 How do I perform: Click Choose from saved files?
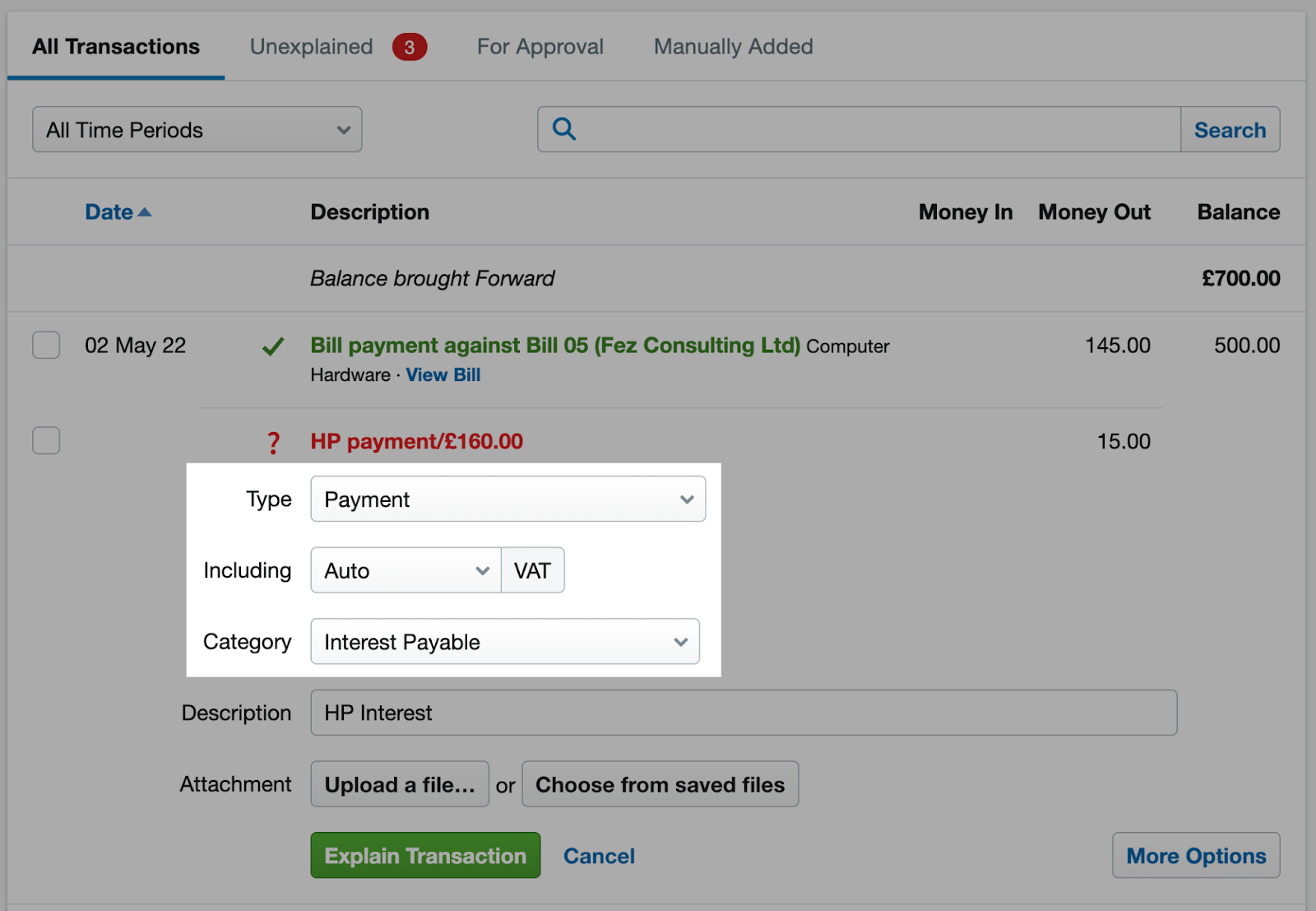pos(660,783)
